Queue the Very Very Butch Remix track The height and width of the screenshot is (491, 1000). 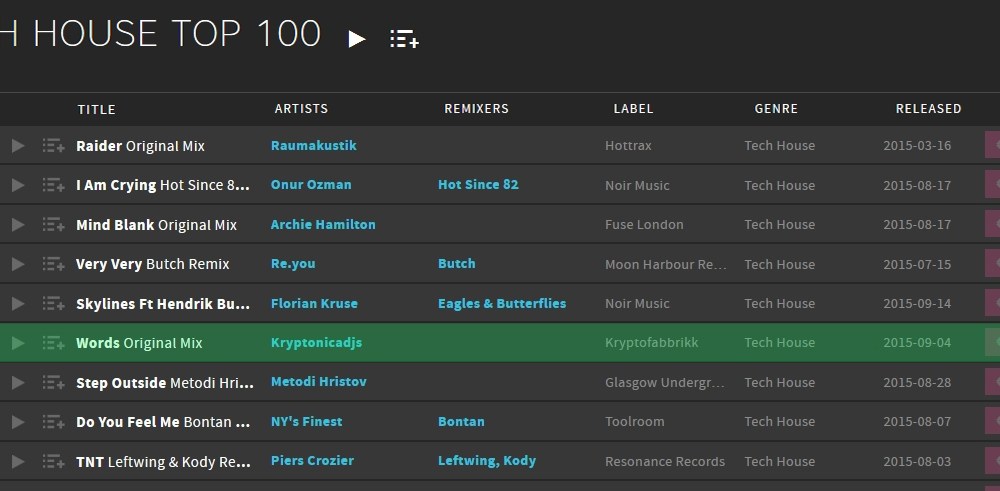(53, 264)
